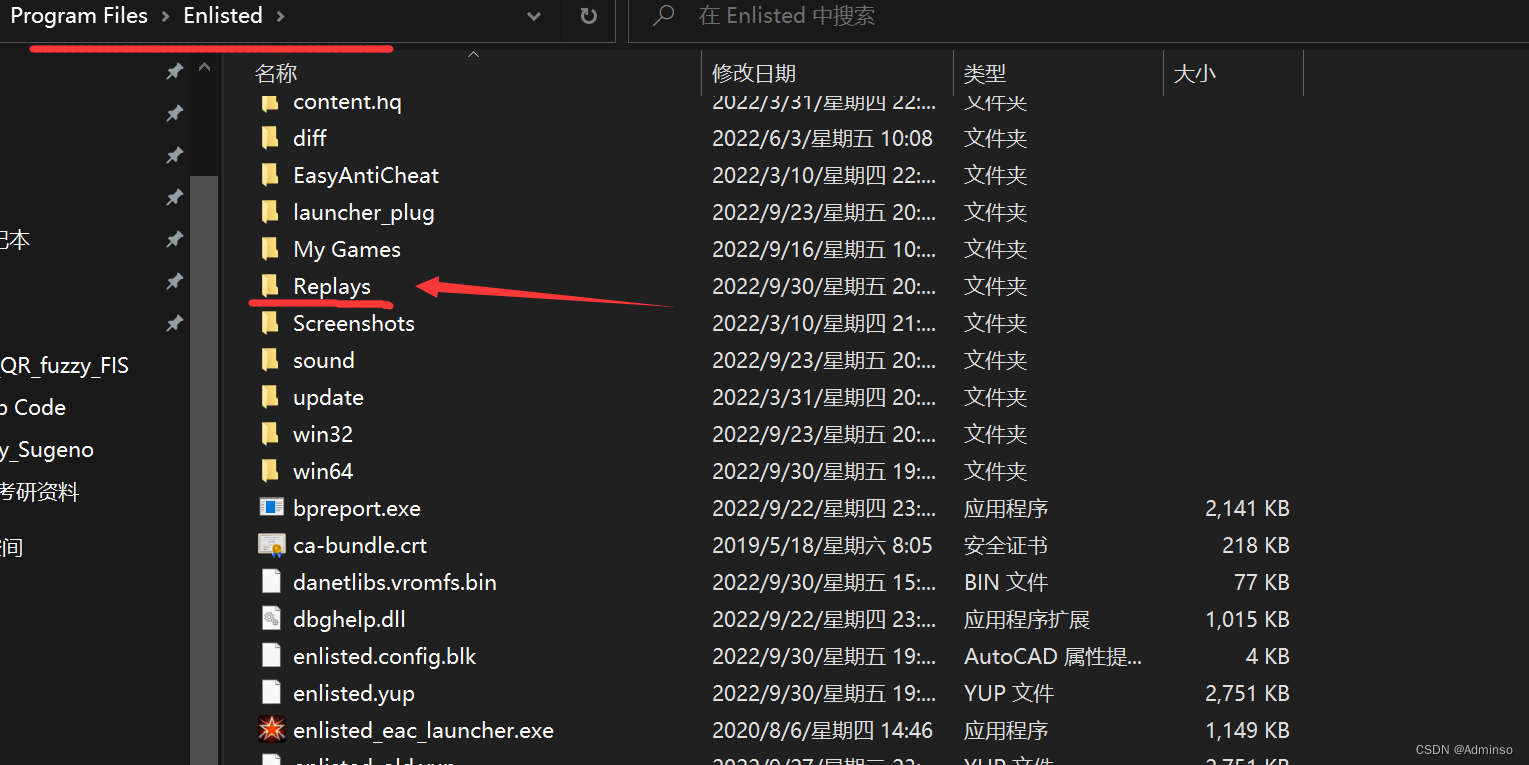Click the search magnifier icon

pos(663,16)
